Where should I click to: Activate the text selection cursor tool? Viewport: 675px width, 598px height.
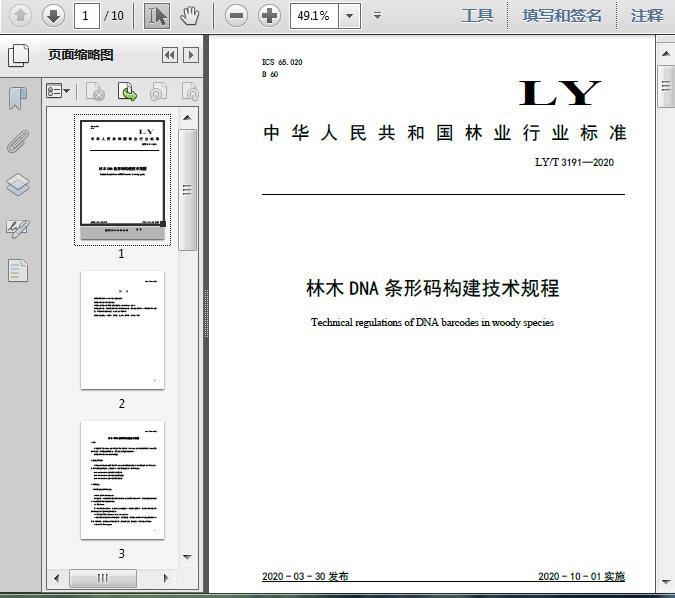[x=157, y=15]
